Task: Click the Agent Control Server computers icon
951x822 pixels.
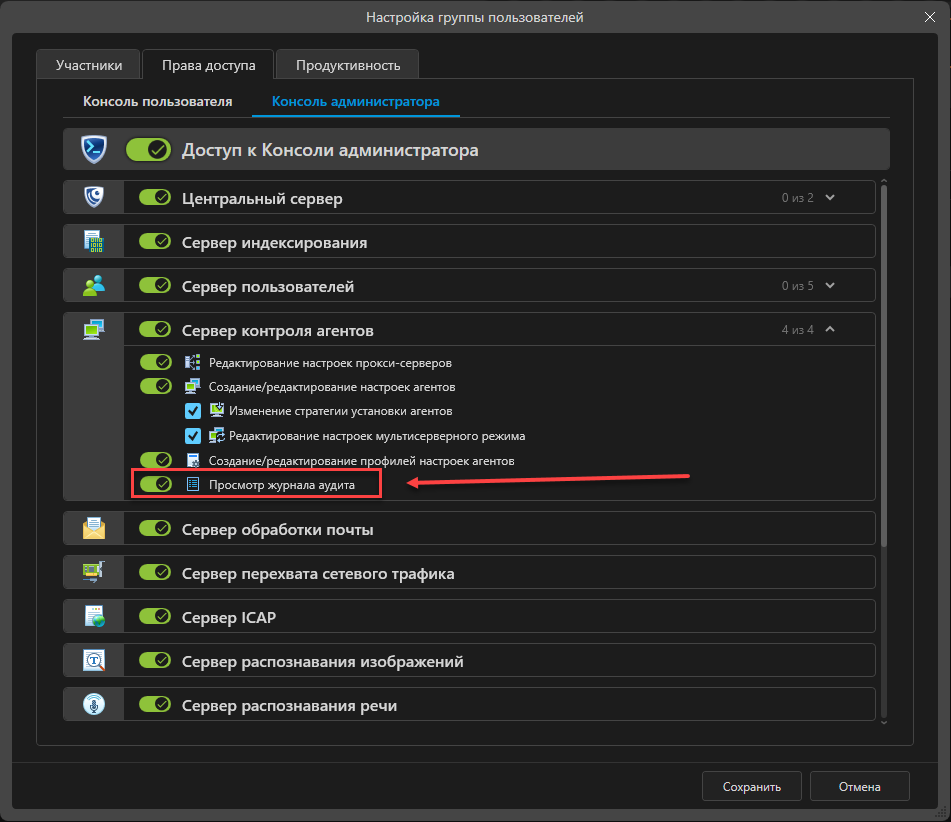Action: [94, 330]
